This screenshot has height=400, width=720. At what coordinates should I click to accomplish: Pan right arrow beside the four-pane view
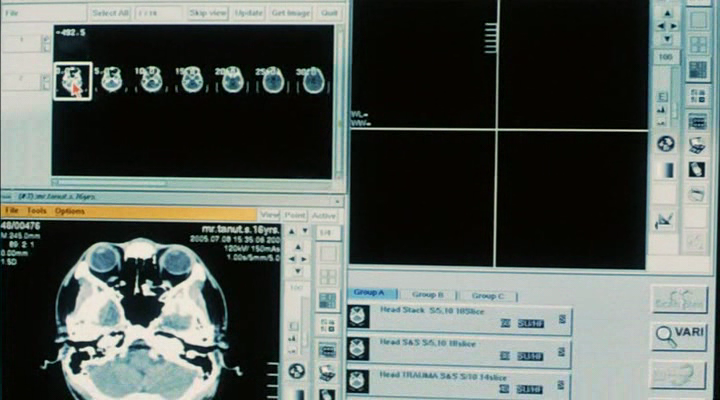[673, 27]
